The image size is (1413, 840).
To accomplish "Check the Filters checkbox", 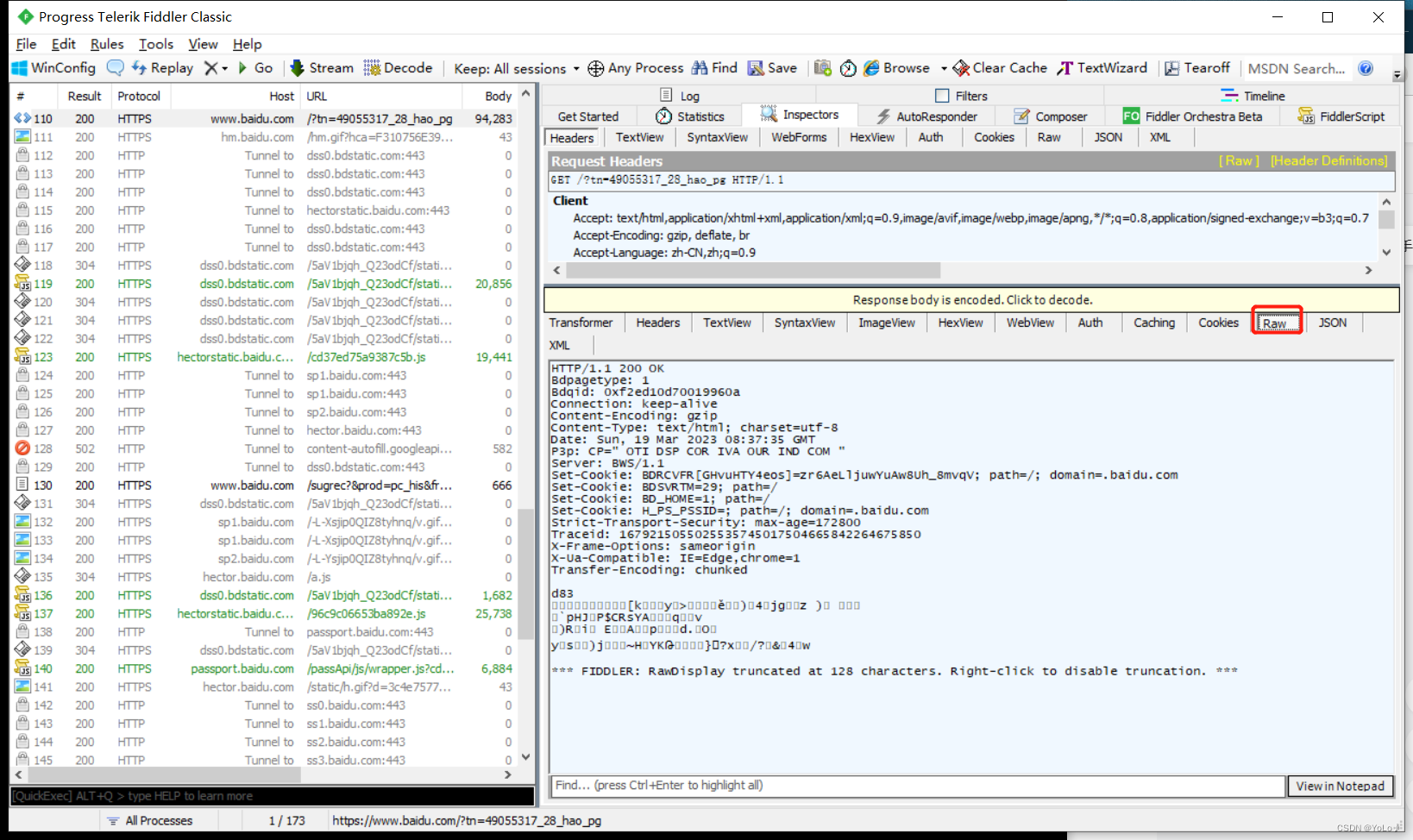I will 942,96.
